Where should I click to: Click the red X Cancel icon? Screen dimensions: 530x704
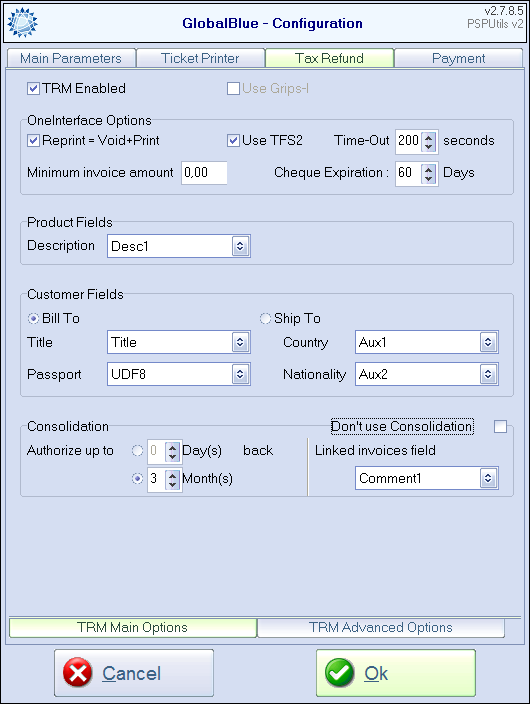click(78, 673)
